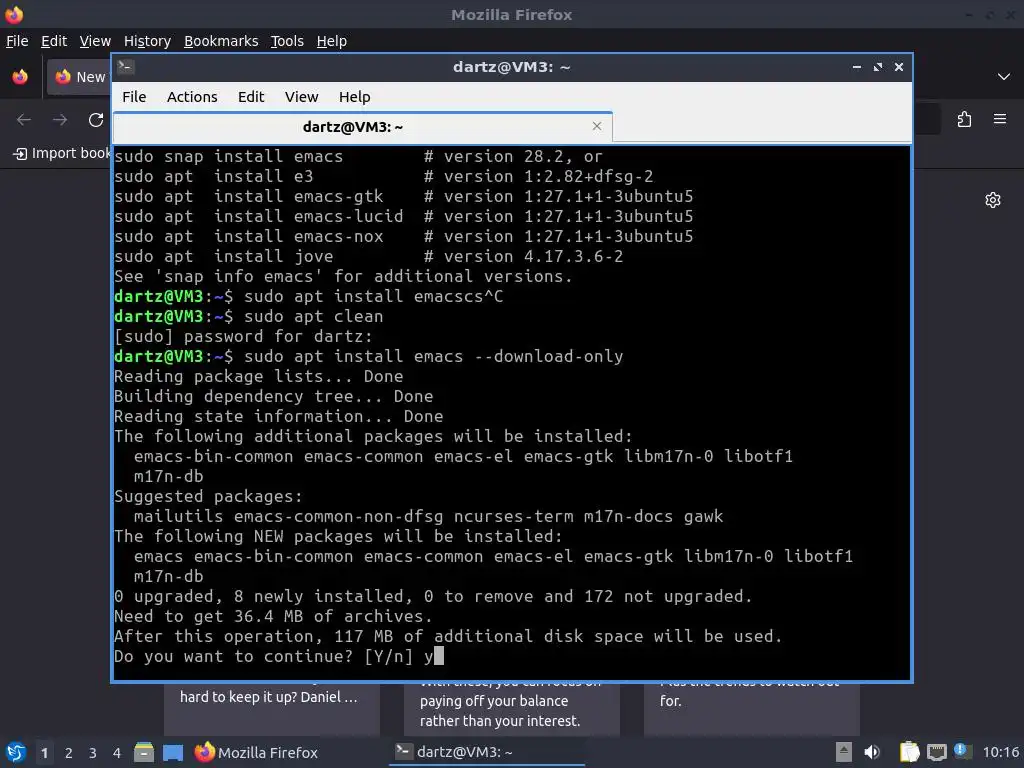Close the dartz@VM3 terminal tab

[x=596, y=126]
